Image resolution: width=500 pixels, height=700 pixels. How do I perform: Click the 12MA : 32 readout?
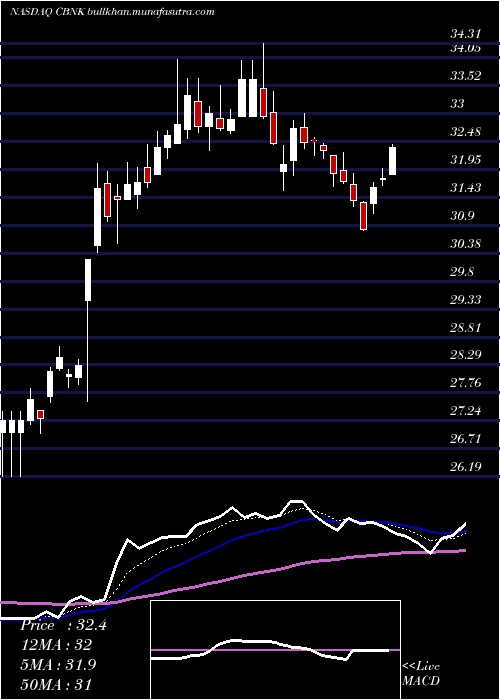click(56, 645)
